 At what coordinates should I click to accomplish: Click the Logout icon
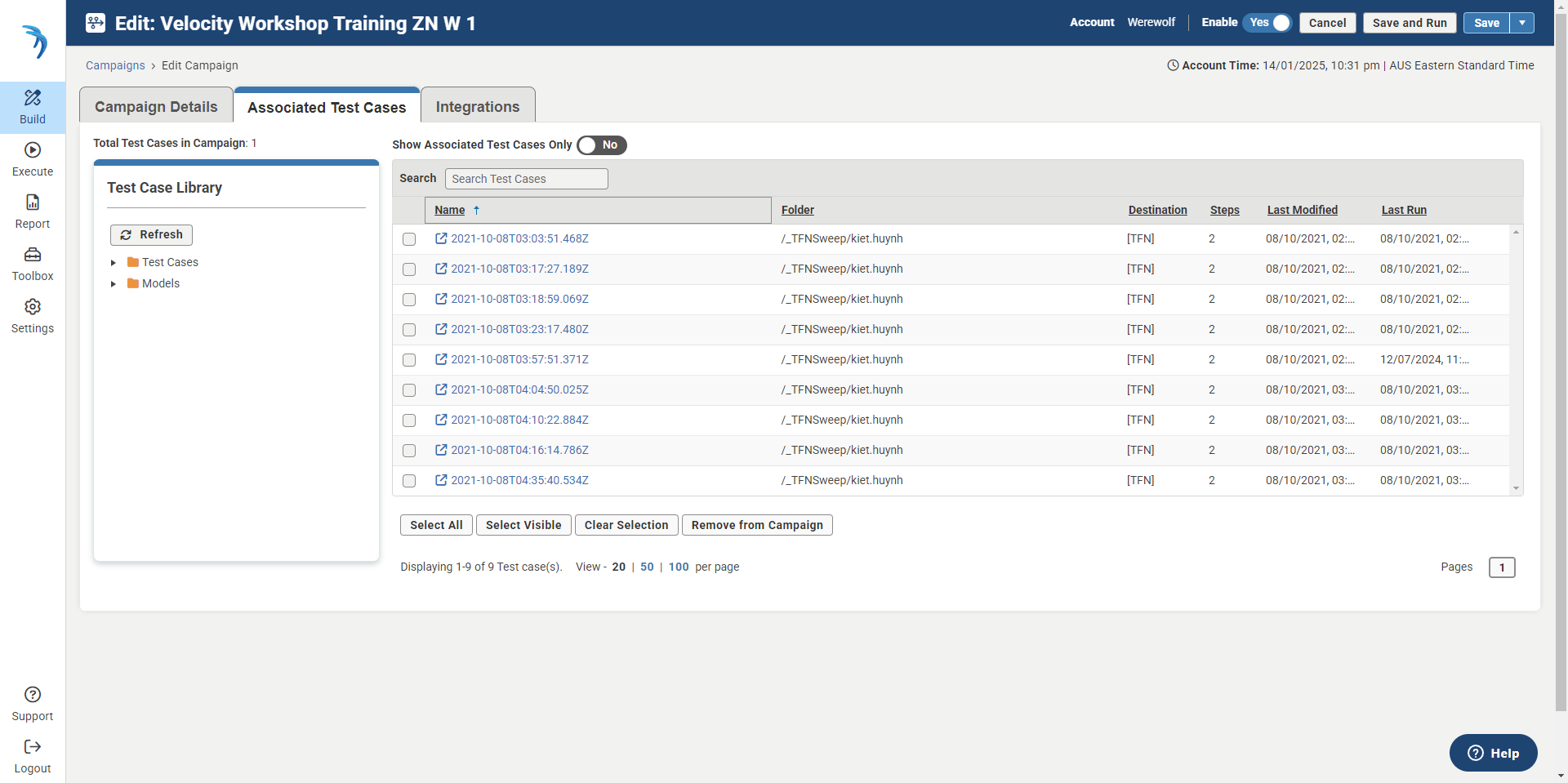point(33,747)
